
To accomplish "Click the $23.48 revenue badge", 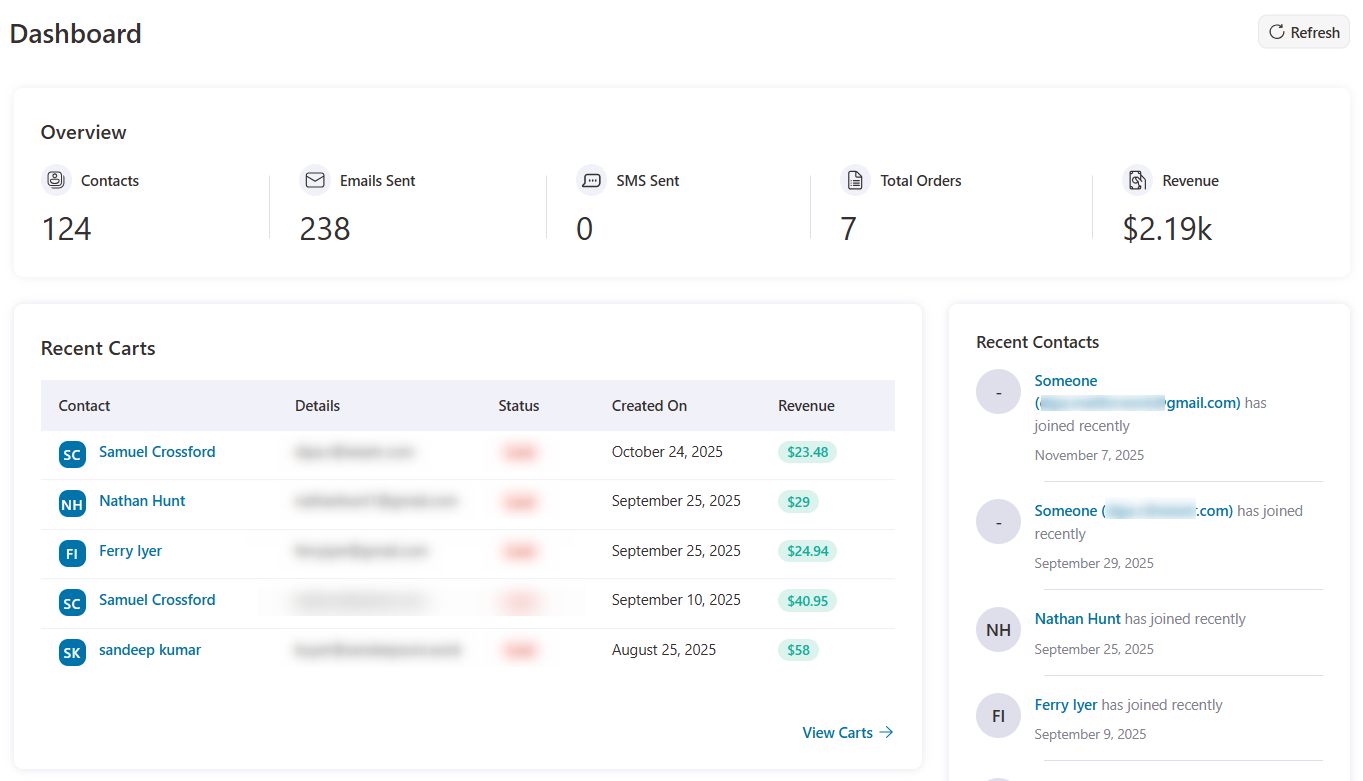I will coord(807,452).
